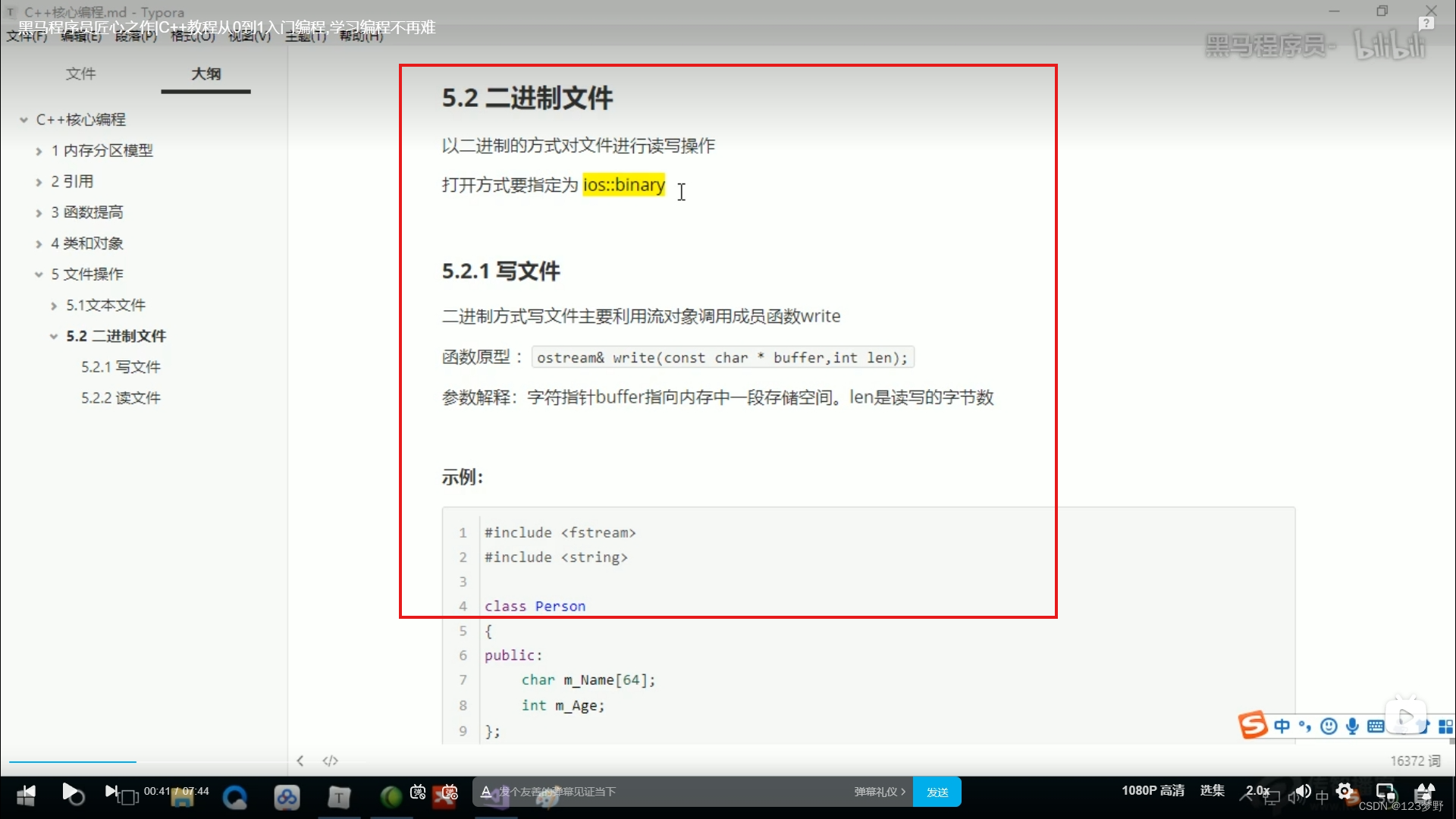
Task: Click the floating Bilibili play icon
Action: click(1405, 716)
